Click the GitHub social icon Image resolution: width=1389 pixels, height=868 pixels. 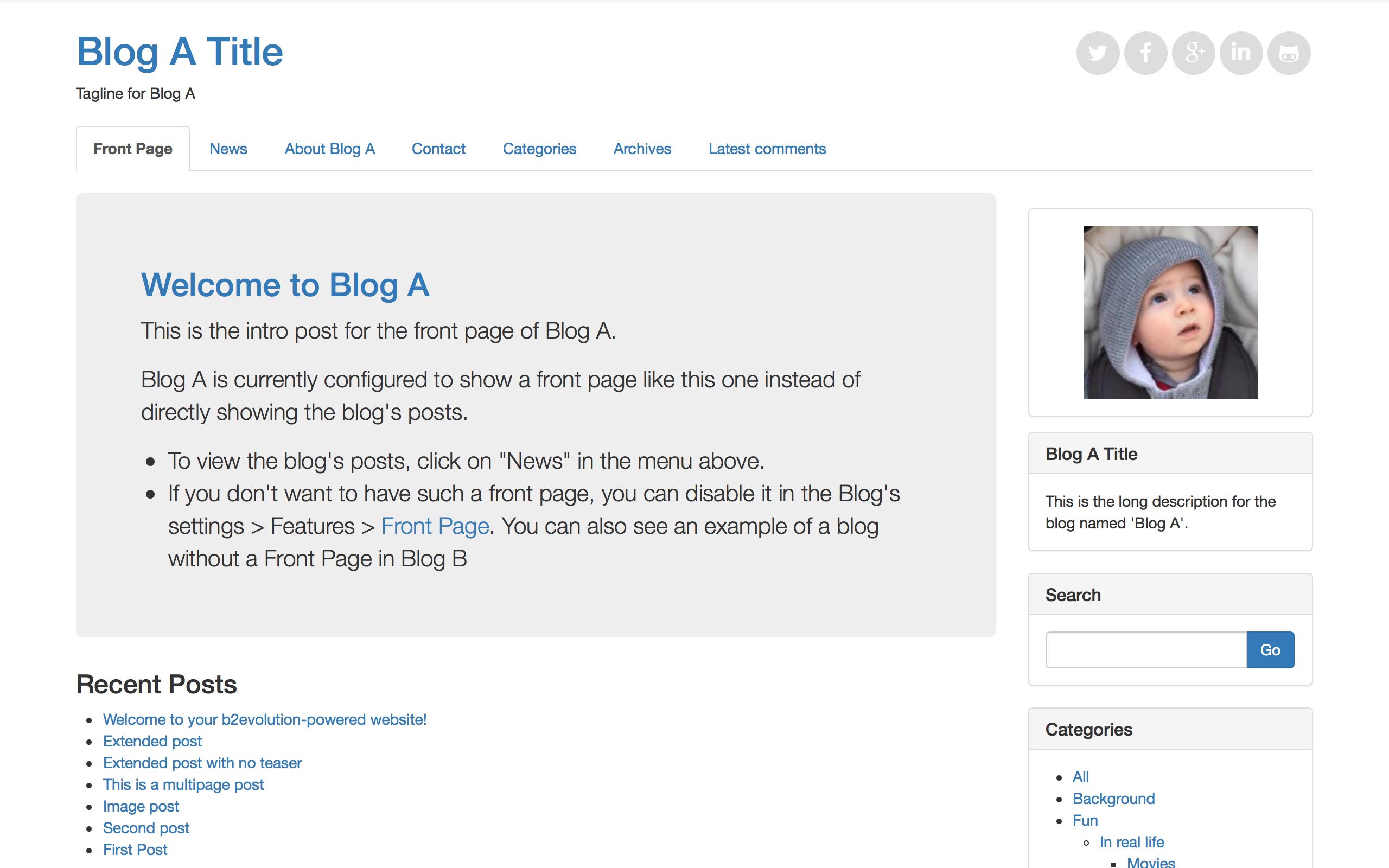(x=1289, y=53)
